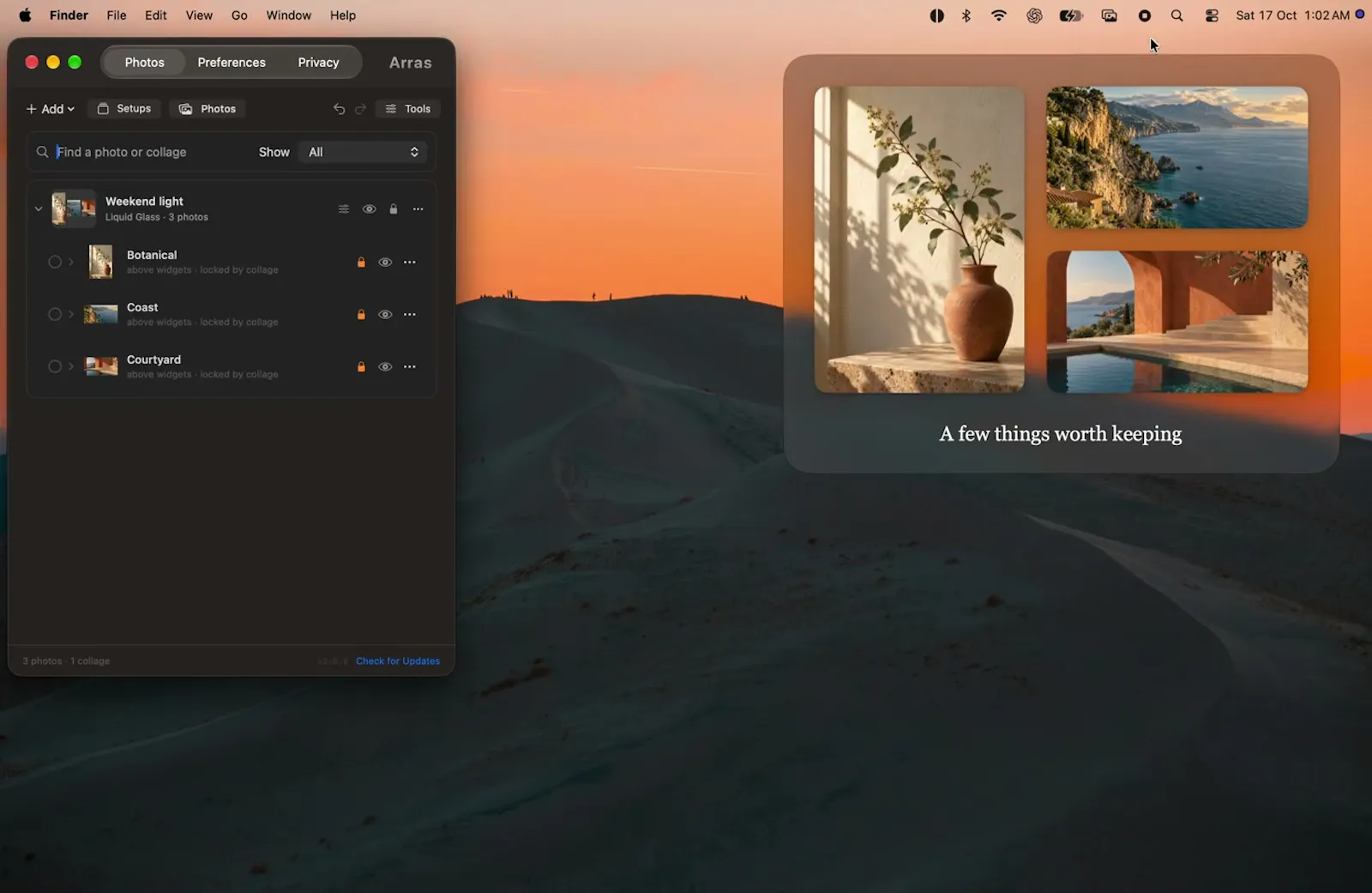This screenshot has height=893, width=1372.
Task: Open adjustment sliders for Weekend light
Action: [x=344, y=209]
